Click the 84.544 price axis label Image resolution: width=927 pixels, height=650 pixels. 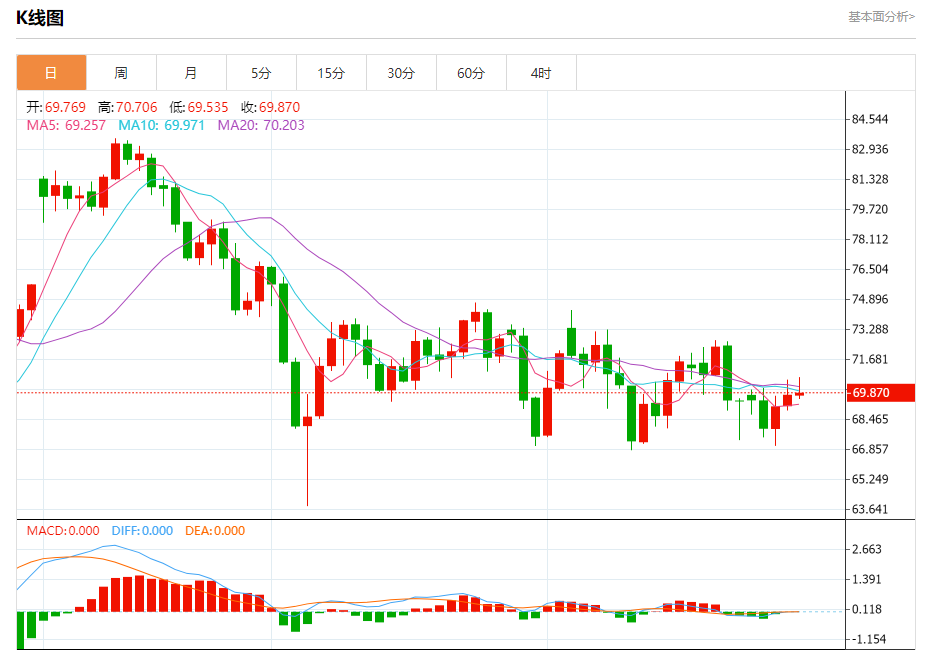point(870,119)
